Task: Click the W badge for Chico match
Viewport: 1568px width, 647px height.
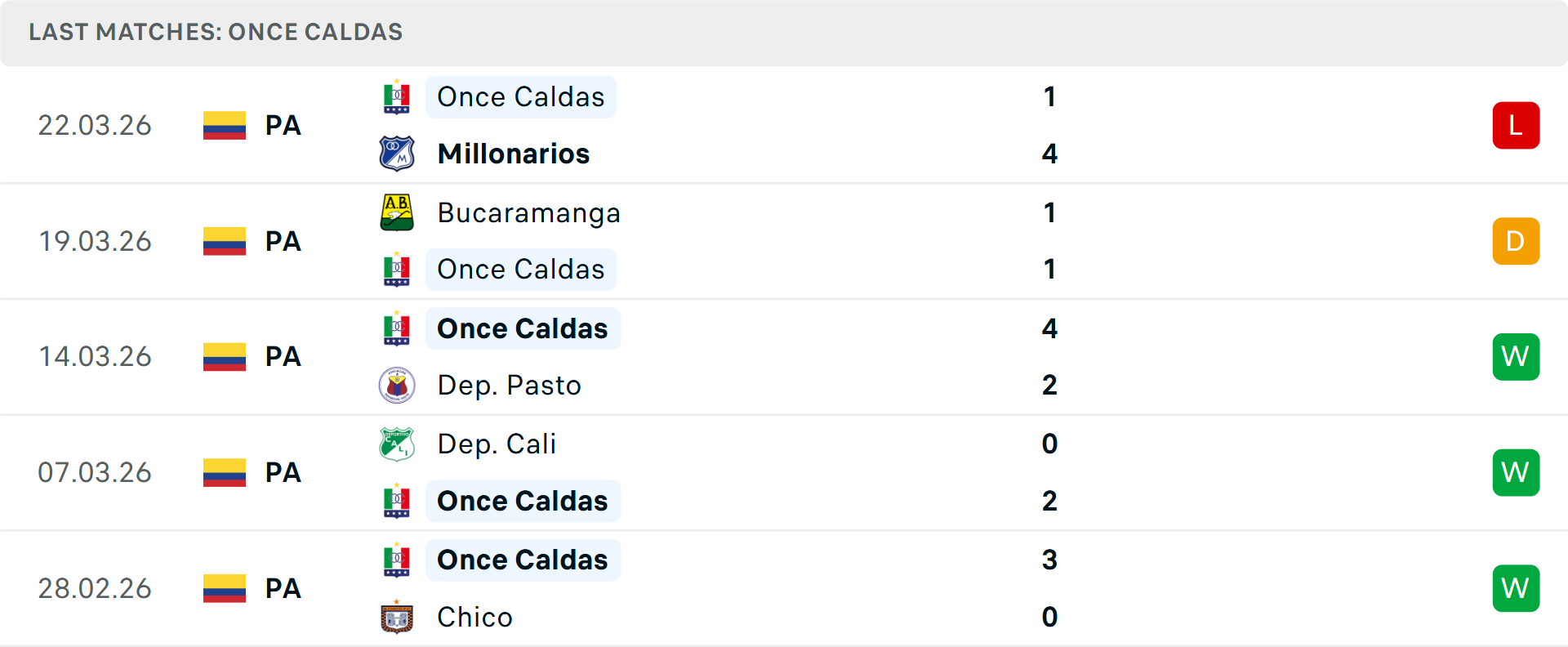Action: click(x=1516, y=588)
